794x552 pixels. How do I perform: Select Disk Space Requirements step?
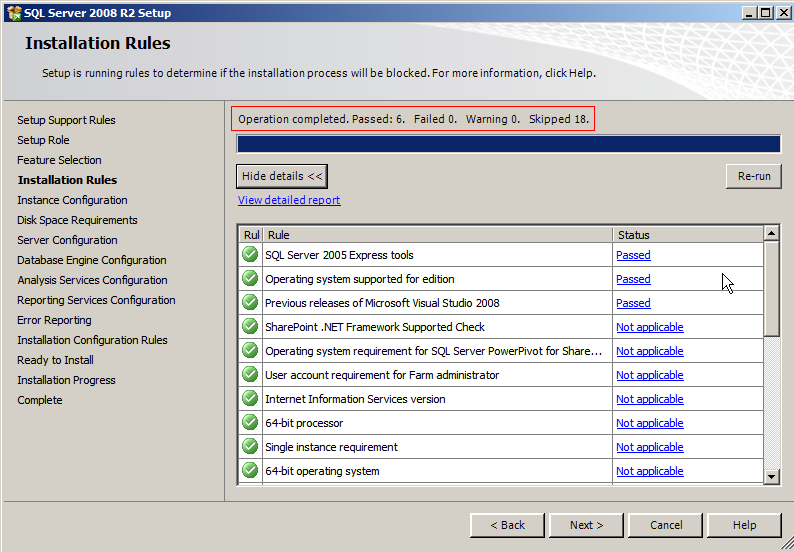pos(77,220)
